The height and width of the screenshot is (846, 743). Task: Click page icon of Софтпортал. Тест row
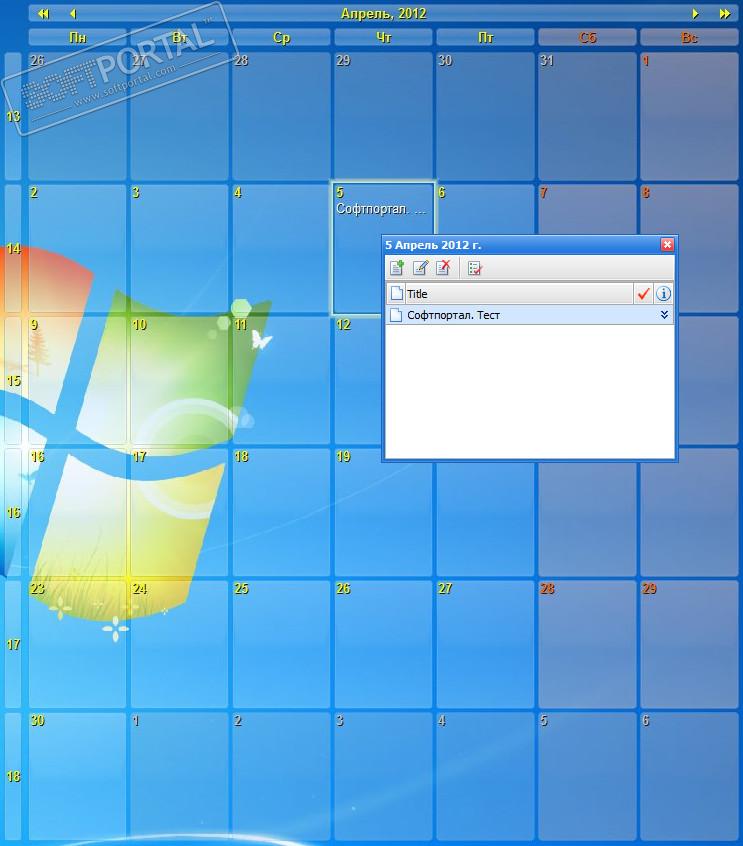tap(396, 315)
